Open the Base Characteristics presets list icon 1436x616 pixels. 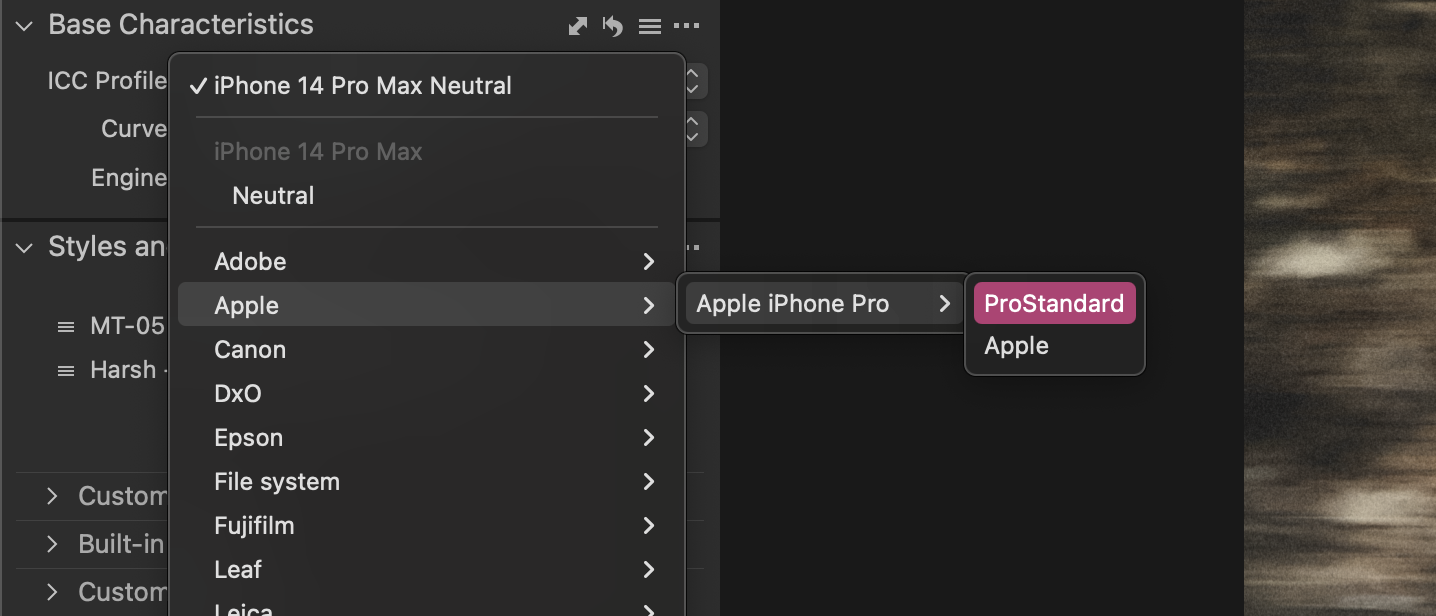pos(650,27)
